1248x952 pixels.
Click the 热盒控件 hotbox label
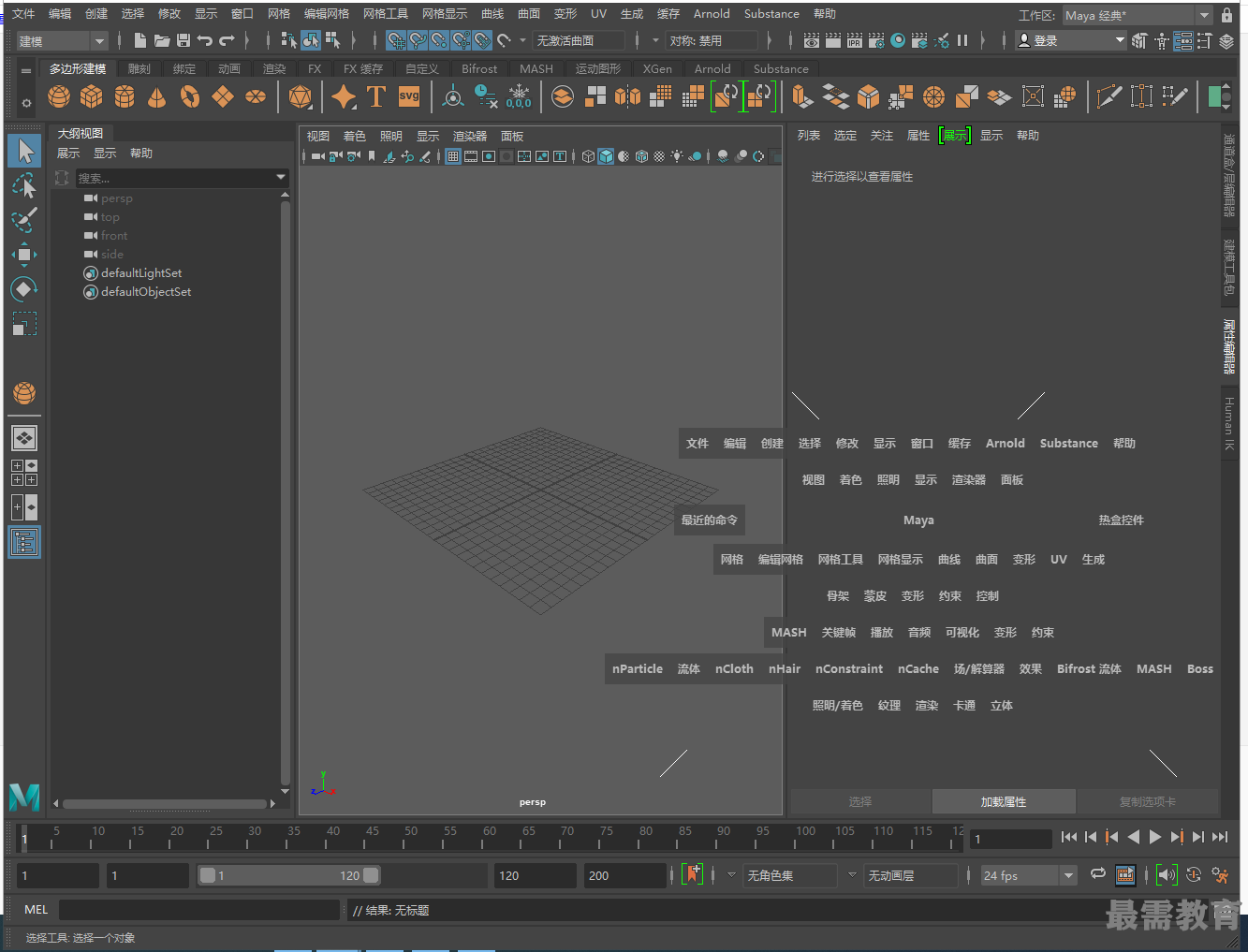(x=1121, y=520)
